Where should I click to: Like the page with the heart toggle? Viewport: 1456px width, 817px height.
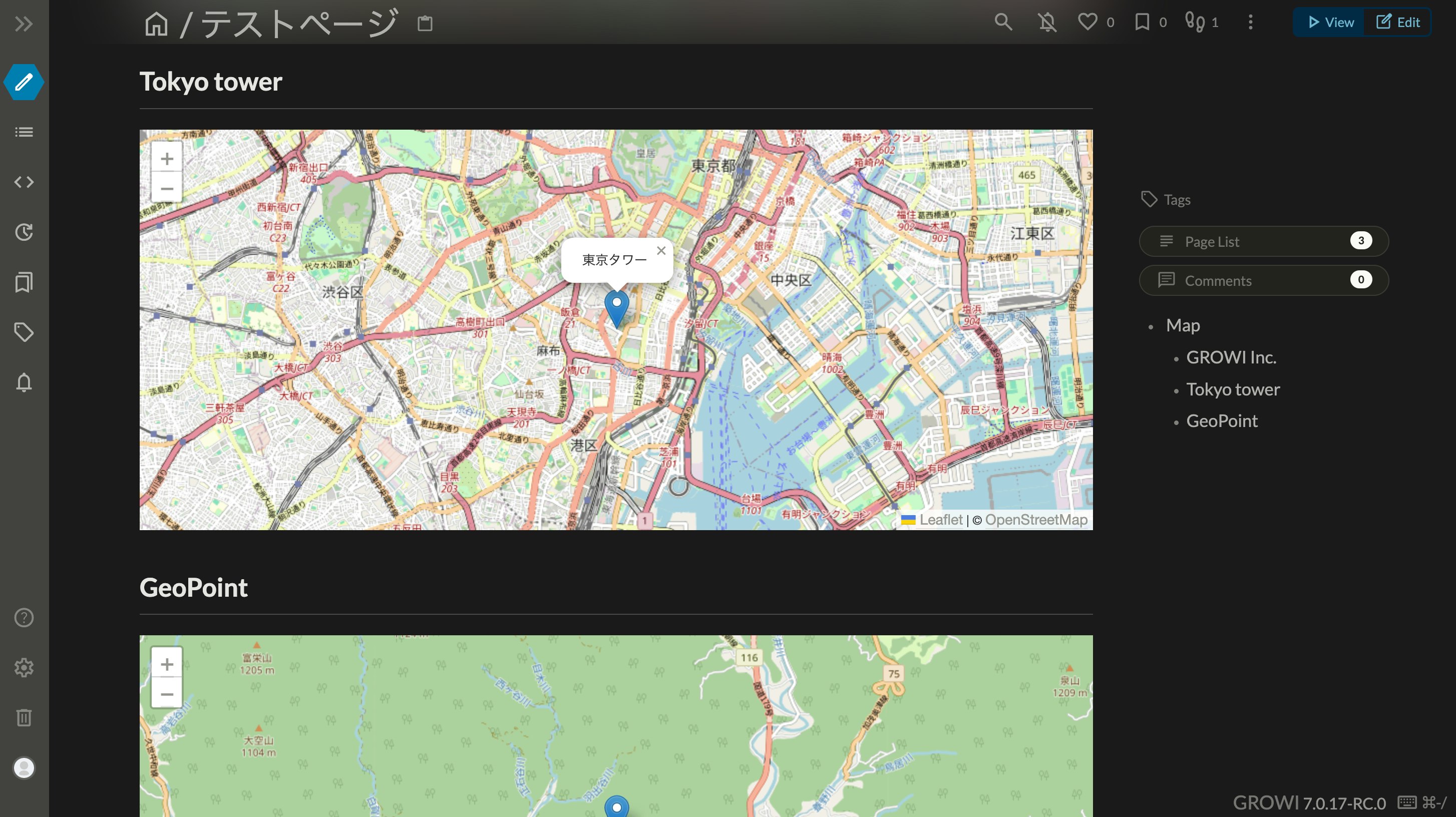1088,22
